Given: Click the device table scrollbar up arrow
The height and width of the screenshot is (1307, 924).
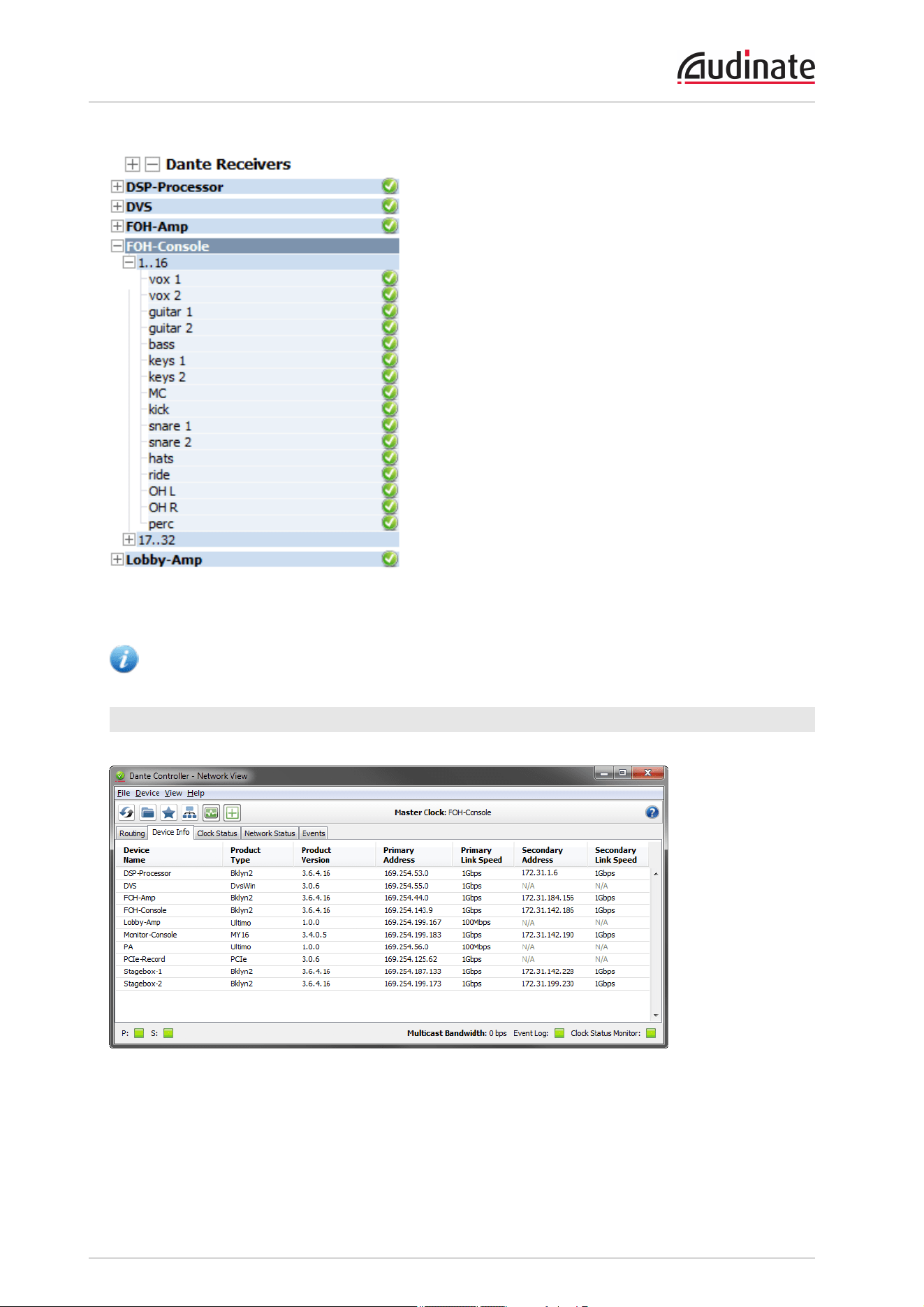Looking at the screenshot, I should click(655, 874).
